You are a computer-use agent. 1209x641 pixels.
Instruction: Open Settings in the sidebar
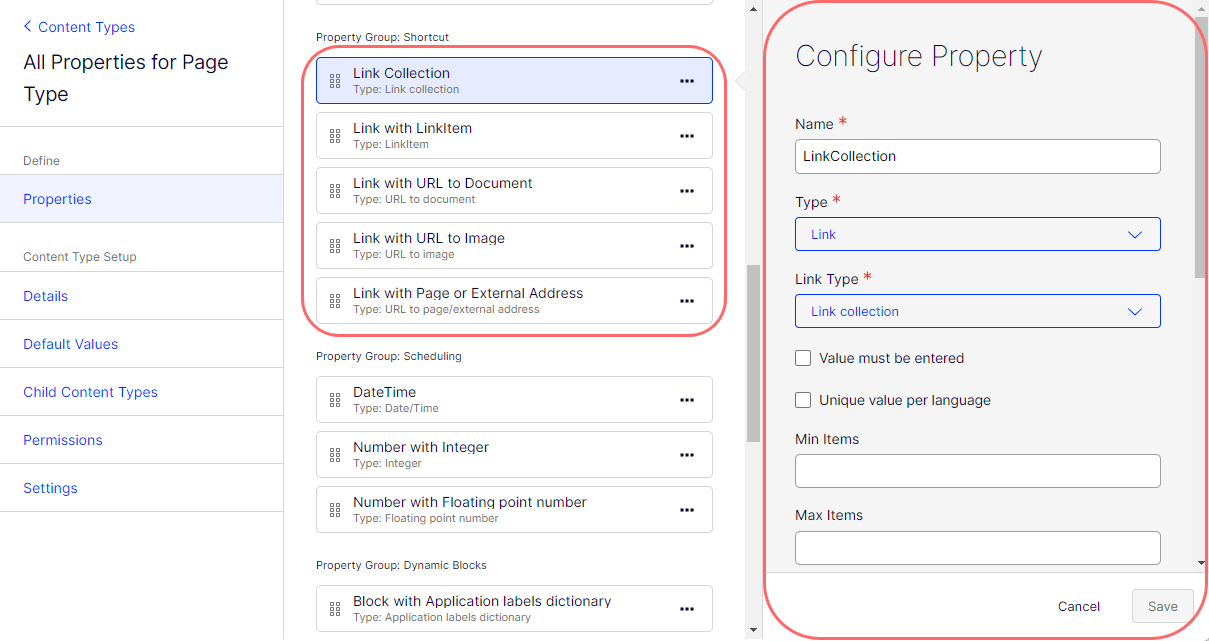click(x=141, y=488)
